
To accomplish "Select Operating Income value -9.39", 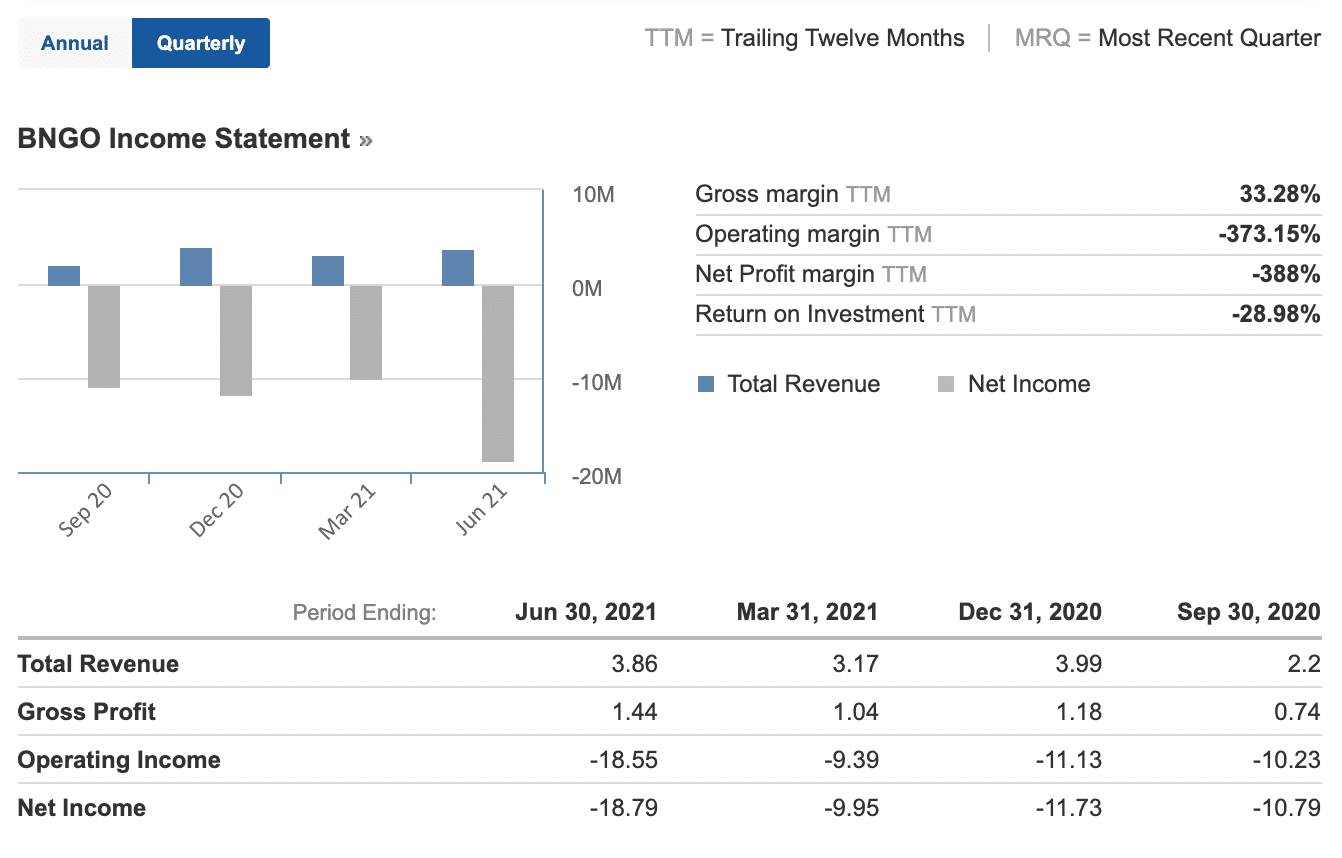I will 851,760.
